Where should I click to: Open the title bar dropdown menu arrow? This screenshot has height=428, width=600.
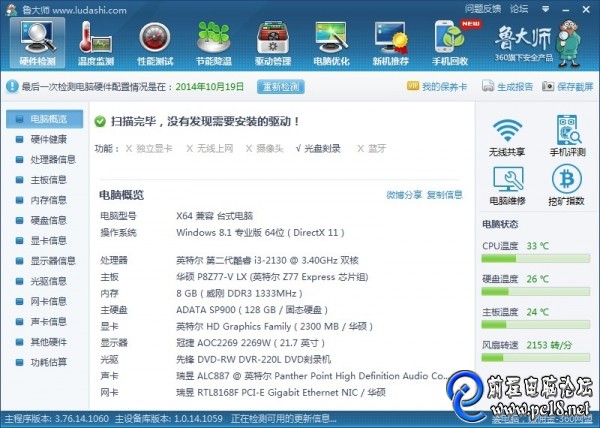(543, 8)
